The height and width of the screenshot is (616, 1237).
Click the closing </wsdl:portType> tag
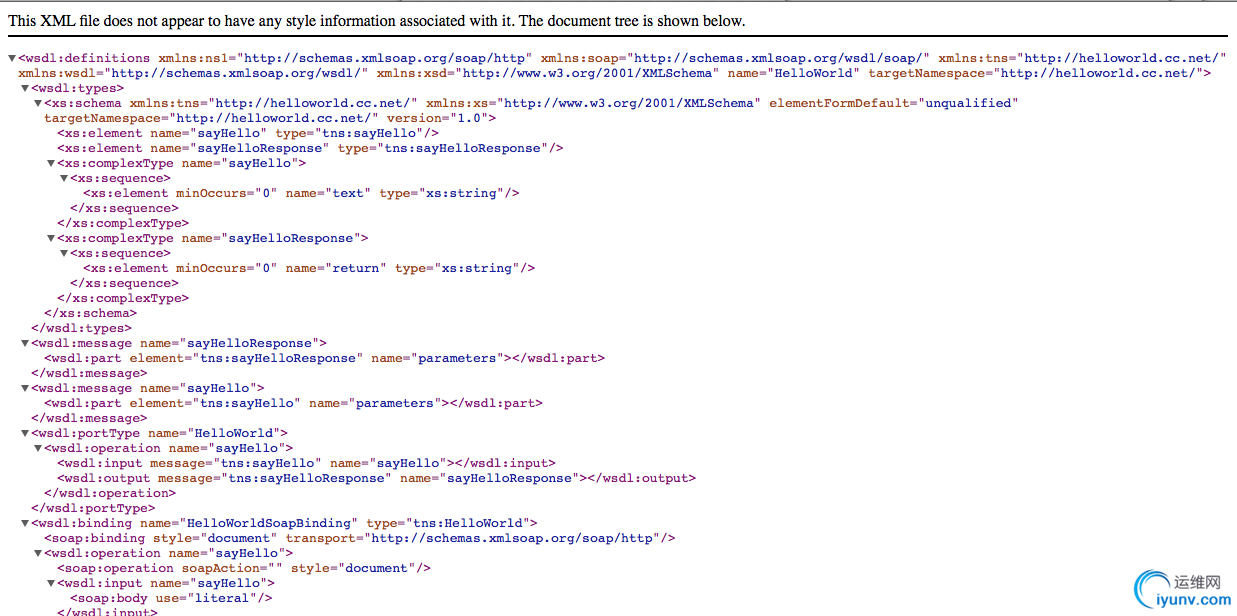pyautogui.click(x=93, y=508)
